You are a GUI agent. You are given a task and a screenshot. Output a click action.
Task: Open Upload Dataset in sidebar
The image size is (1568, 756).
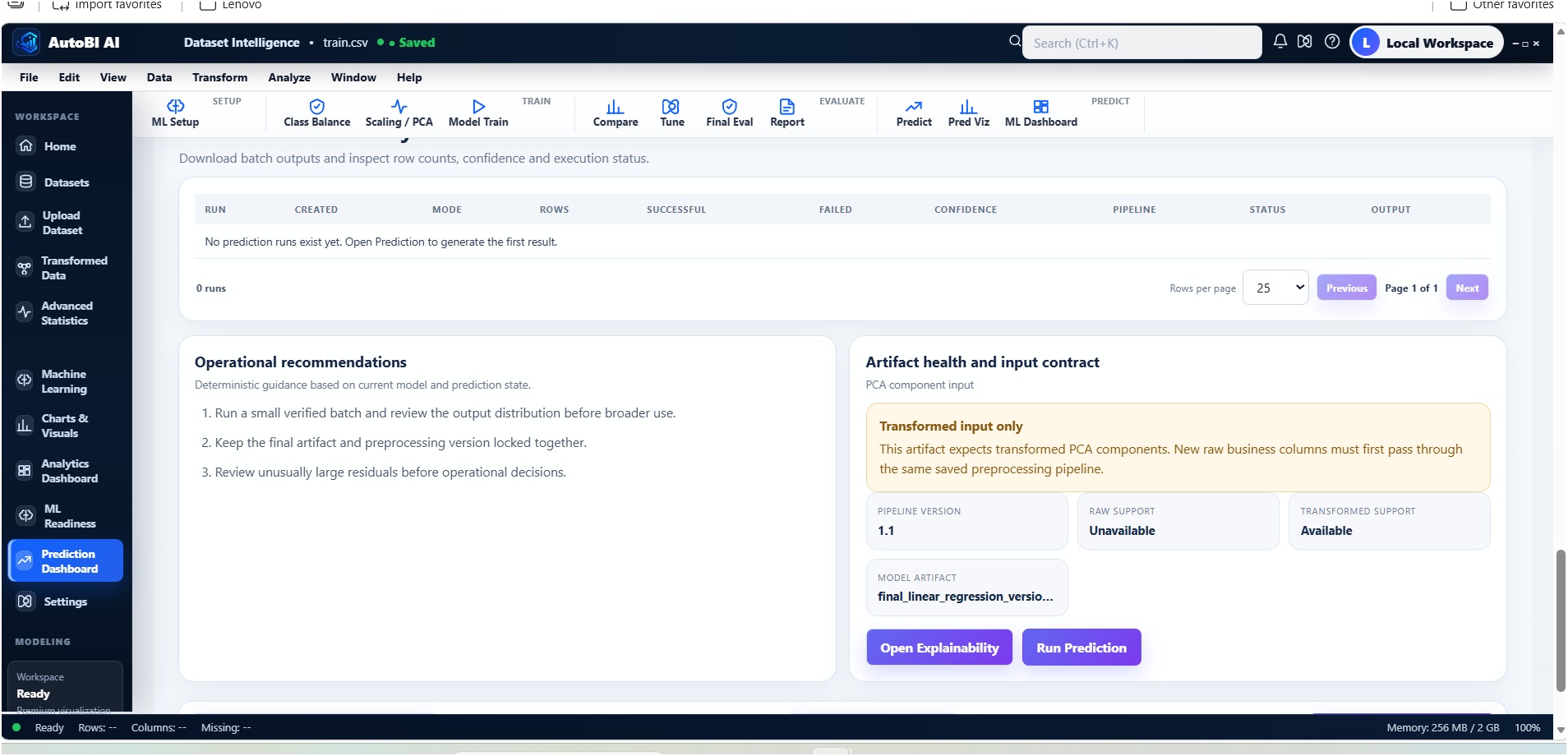coord(66,223)
